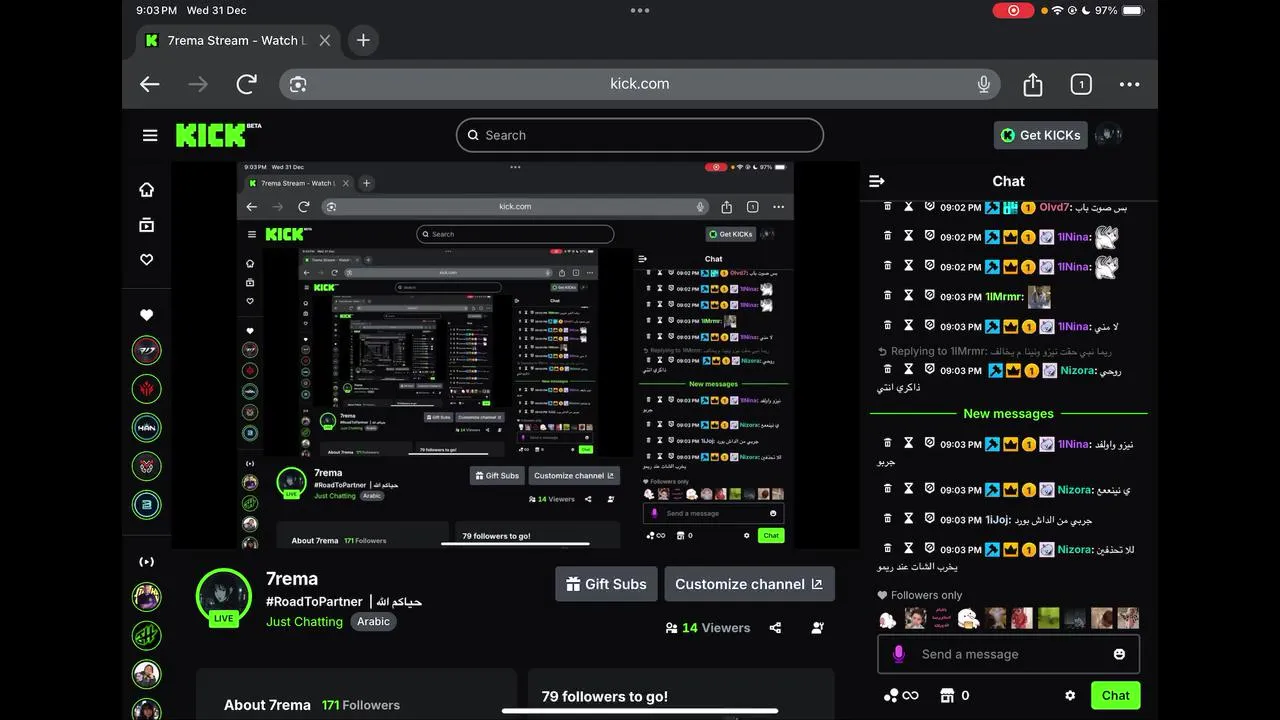Open the Browse icon in the sidebar
The width and height of the screenshot is (1280, 720).
(147, 225)
